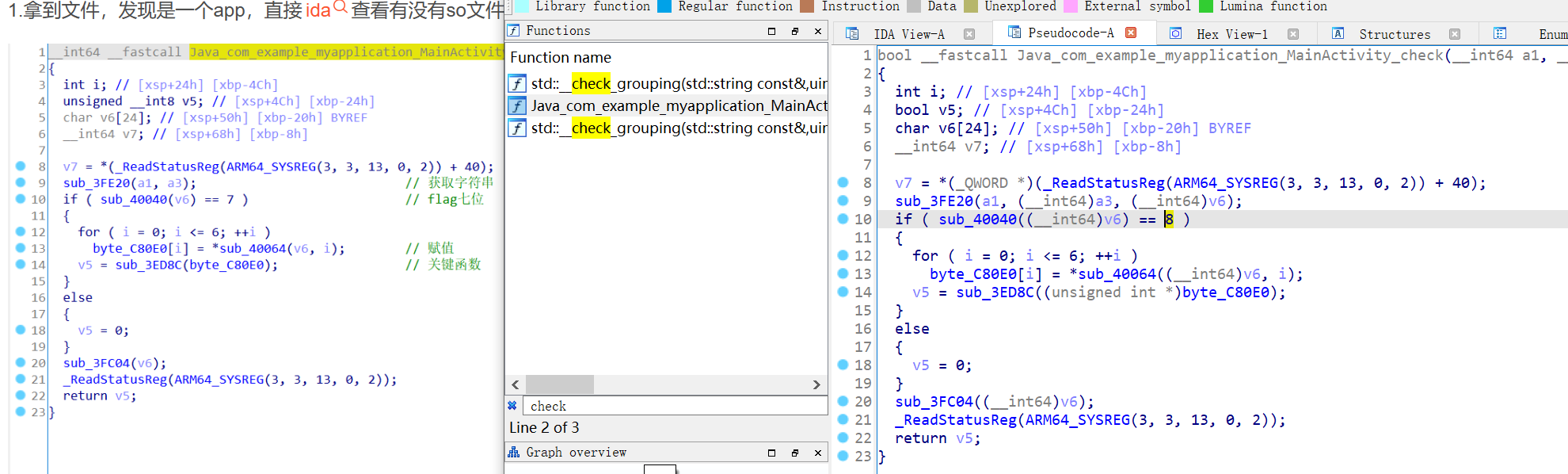Image resolution: width=1568 pixels, height=474 pixels.
Task: Close the IDA View-A tab
Action: (x=969, y=34)
